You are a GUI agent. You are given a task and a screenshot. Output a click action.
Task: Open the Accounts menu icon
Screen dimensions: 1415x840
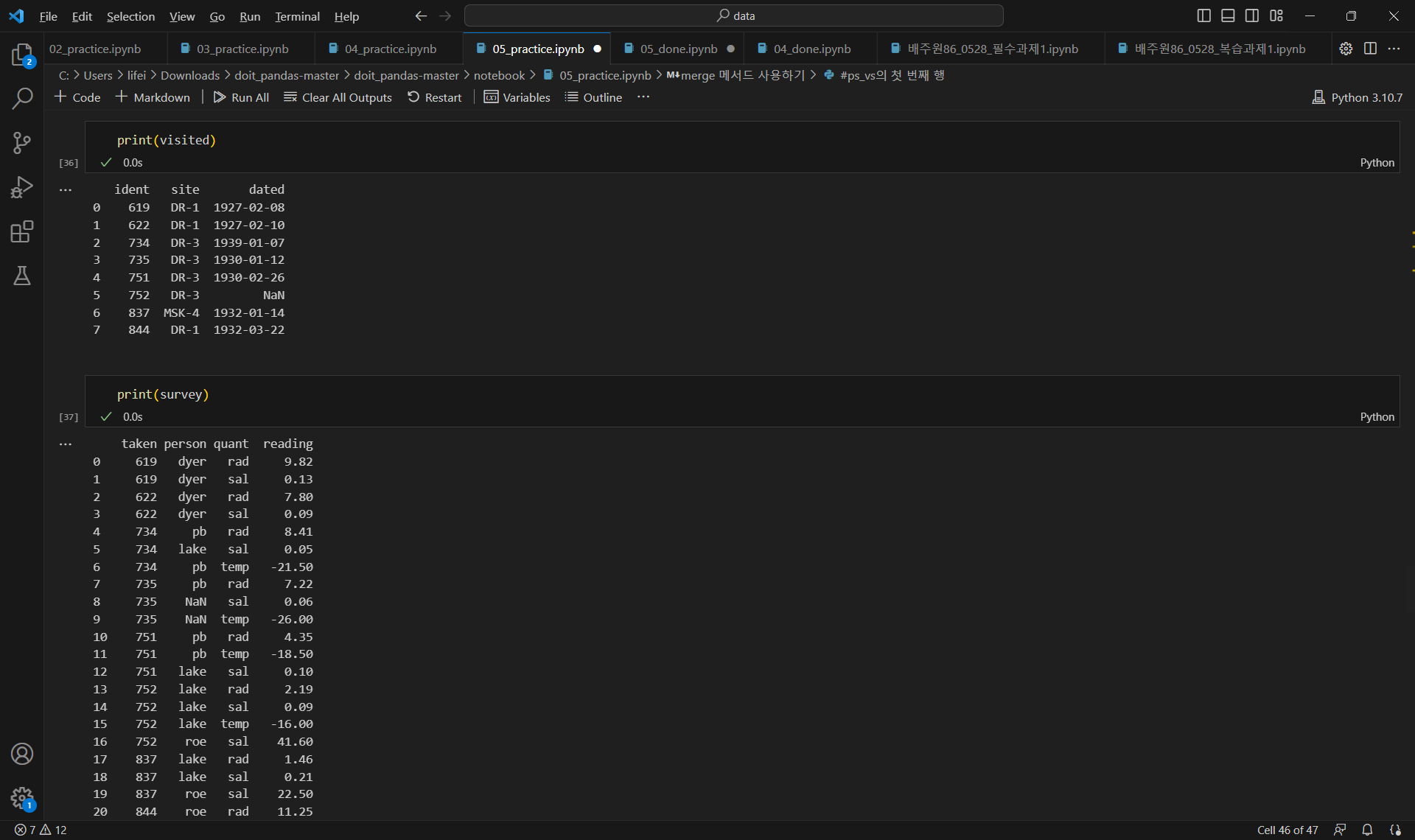22,754
